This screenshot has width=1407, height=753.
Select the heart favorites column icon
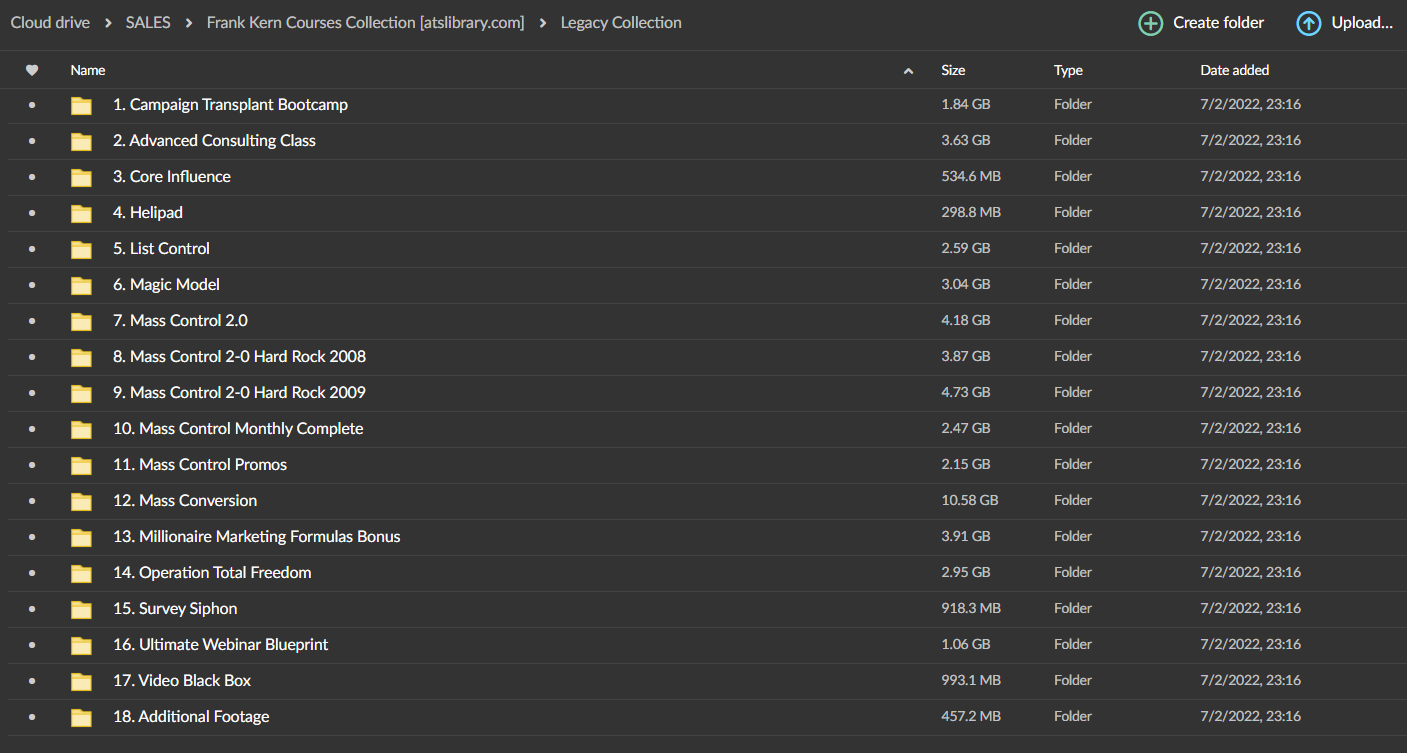(x=32, y=70)
